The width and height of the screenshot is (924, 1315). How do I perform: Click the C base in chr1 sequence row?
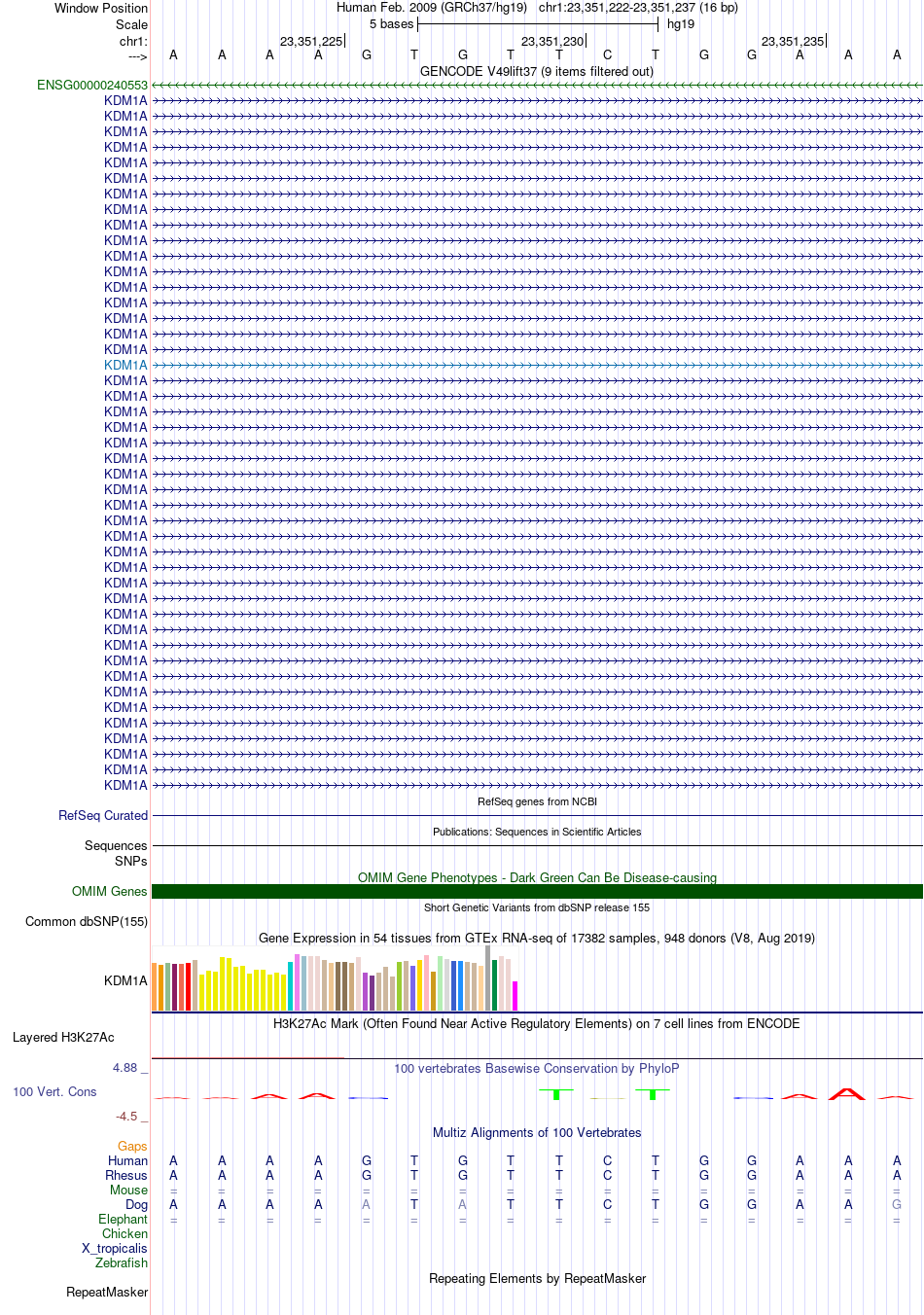point(607,55)
